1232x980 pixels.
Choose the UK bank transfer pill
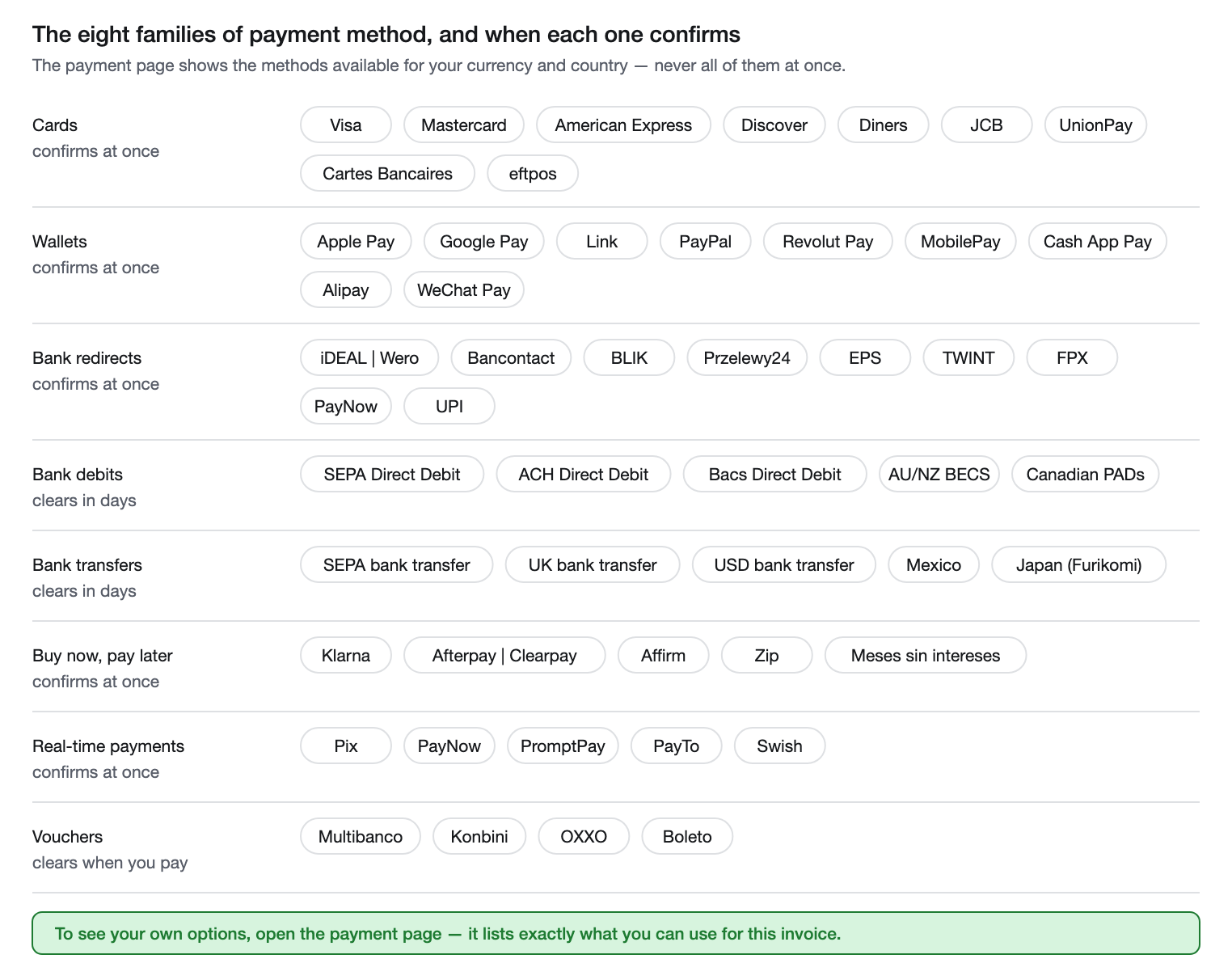point(593,564)
